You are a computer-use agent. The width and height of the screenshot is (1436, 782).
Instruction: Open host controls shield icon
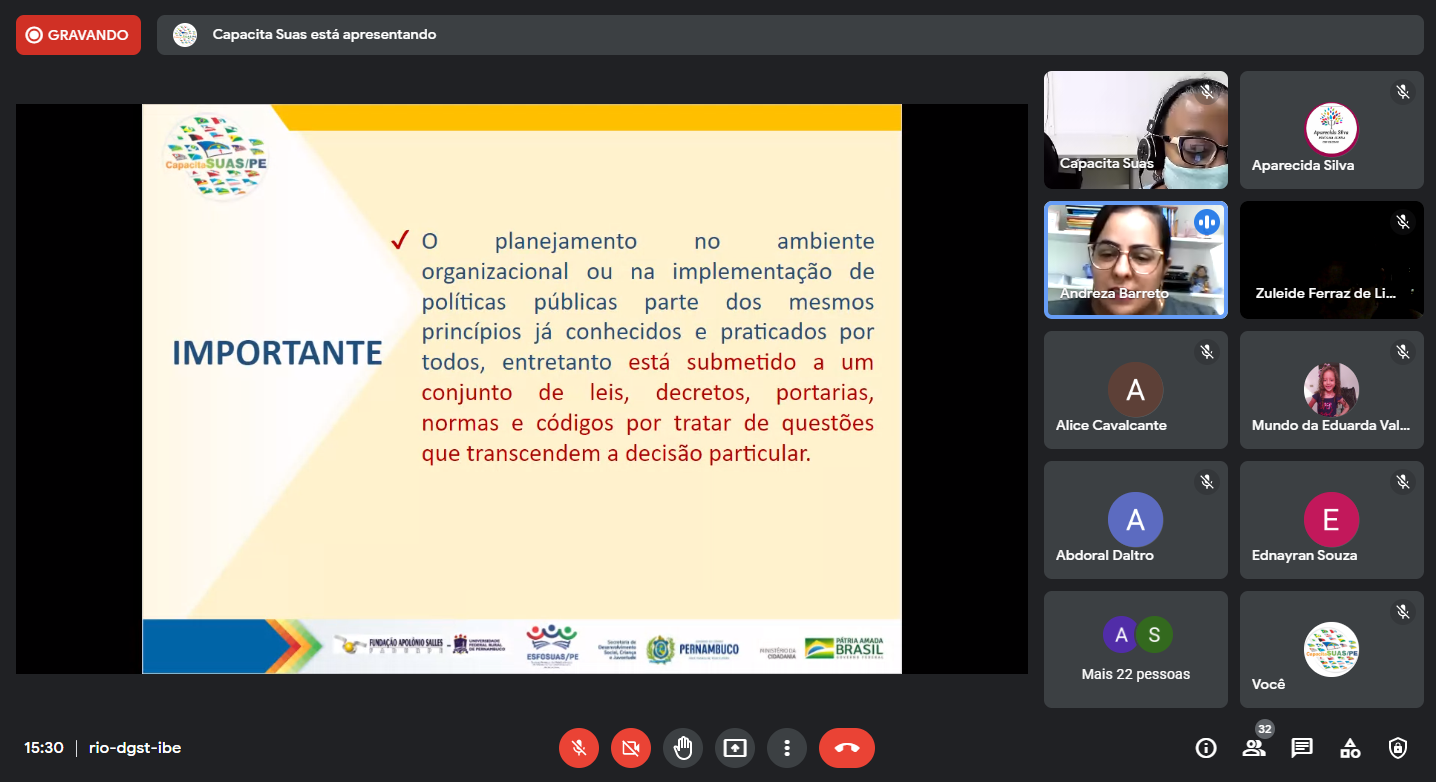click(x=1398, y=748)
